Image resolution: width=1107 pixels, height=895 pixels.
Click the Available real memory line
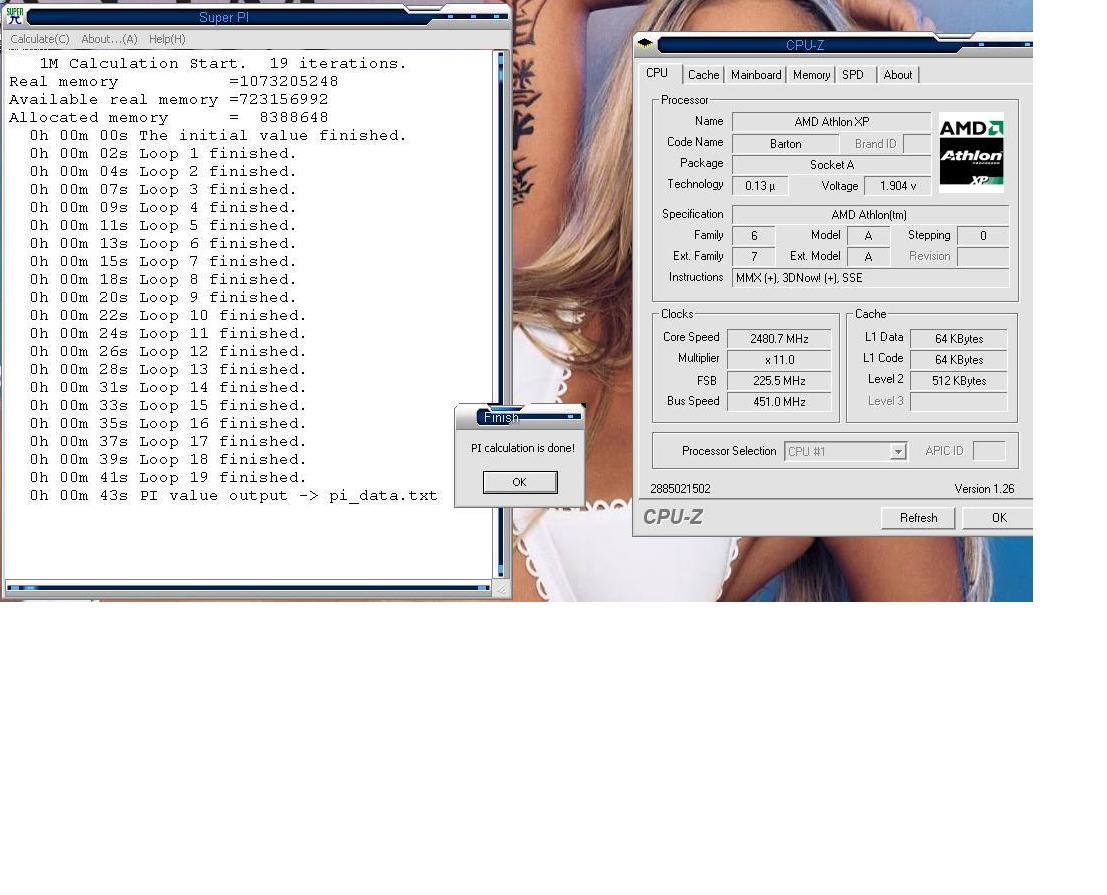169,100
